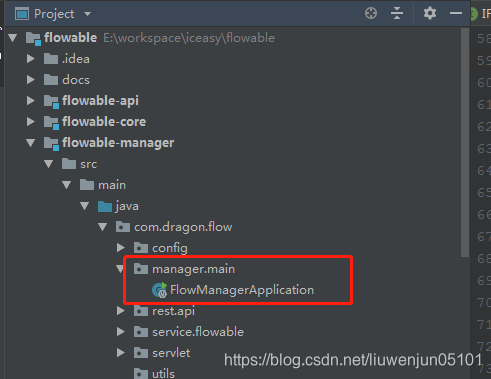Click the Project panel vertical scrollbar
The image size is (491, 379).
pos(465,142)
